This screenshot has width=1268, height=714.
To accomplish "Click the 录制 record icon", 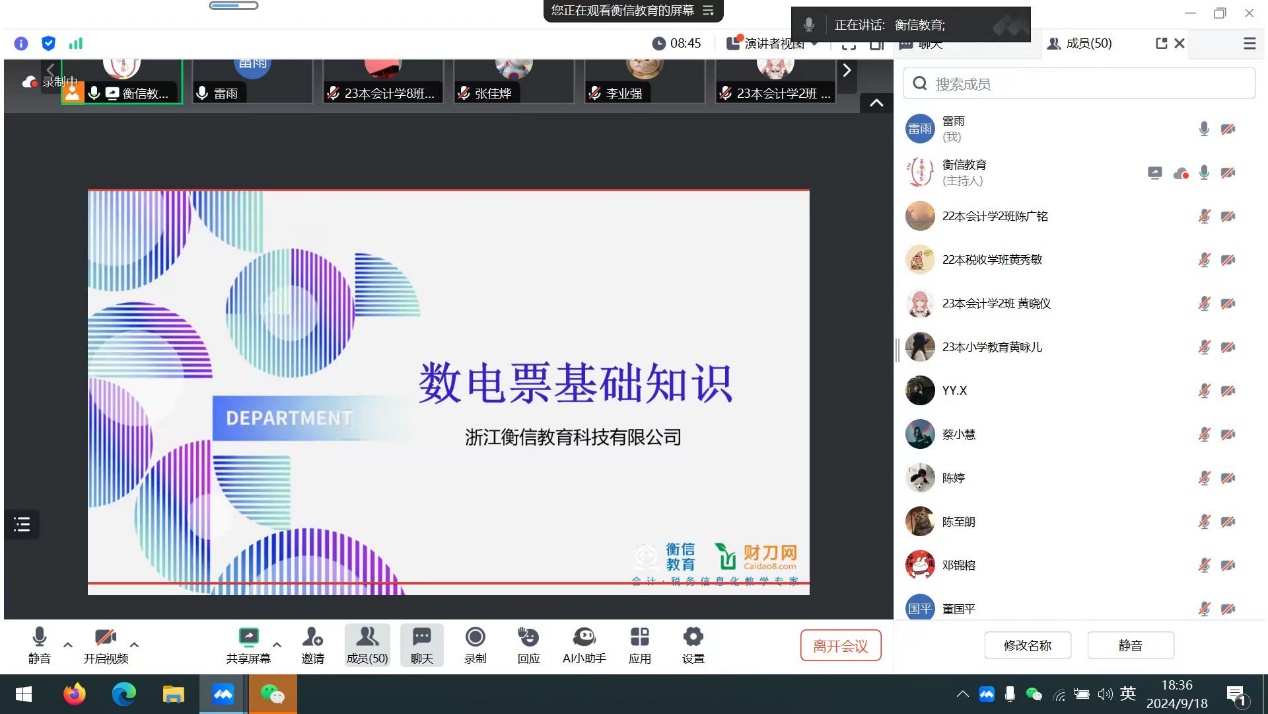I will 475,645.
